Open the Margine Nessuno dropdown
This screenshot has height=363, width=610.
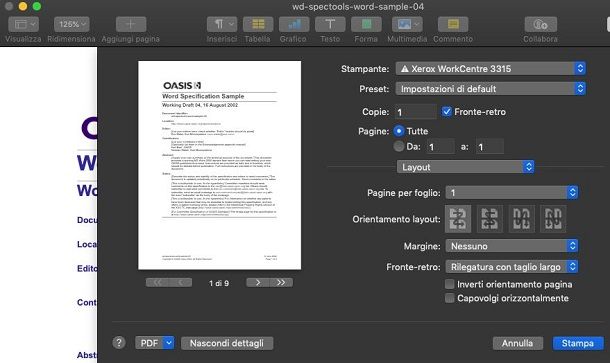pos(512,246)
